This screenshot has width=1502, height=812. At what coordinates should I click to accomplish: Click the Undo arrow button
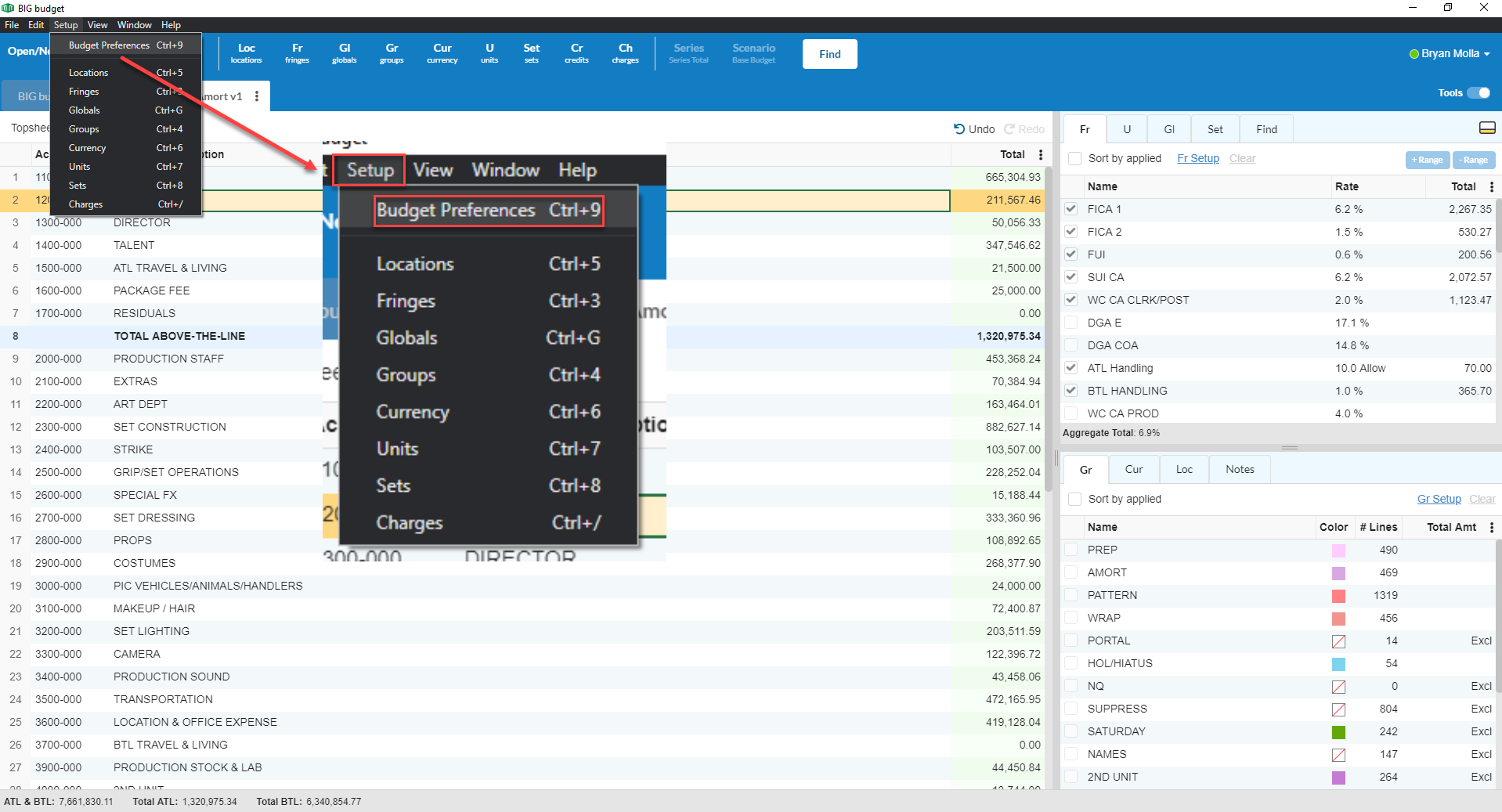click(974, 129)
